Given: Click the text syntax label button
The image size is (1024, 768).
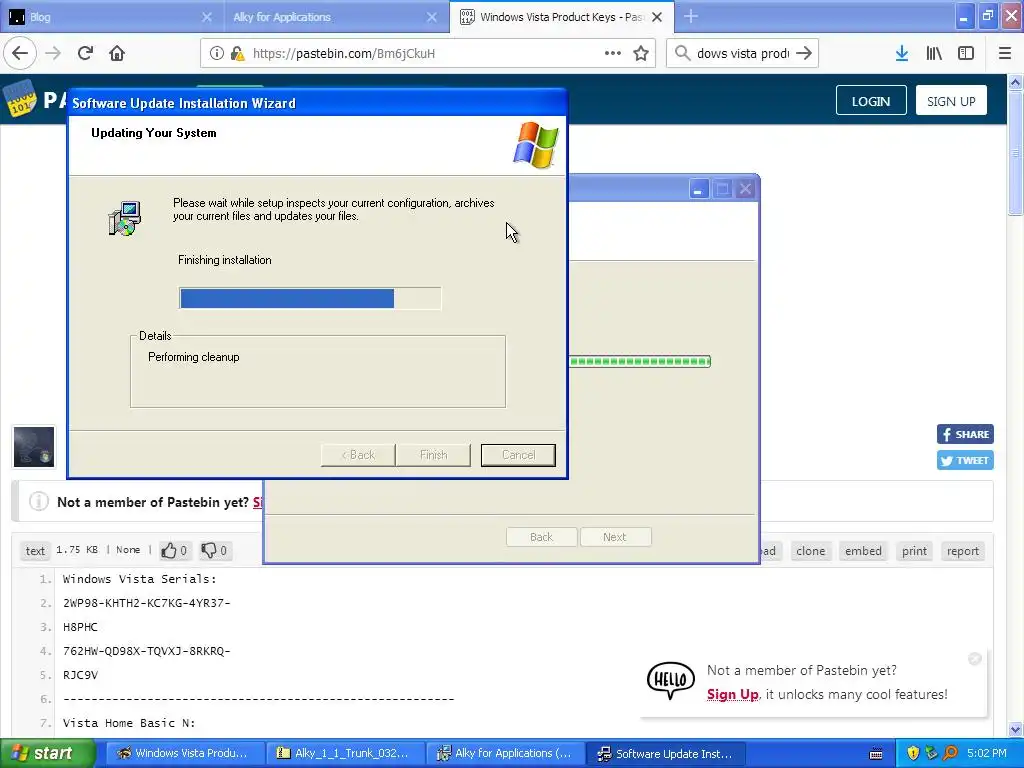Looking at the screenshot, I should coord(35,551).
